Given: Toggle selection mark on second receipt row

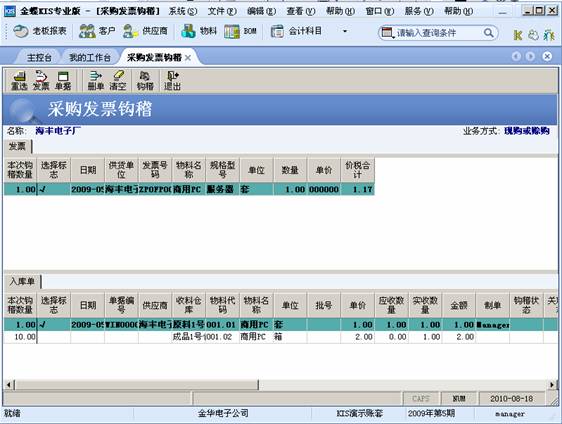Looking at the screenshot, I should pyautogui.click(x=53, y=337).
